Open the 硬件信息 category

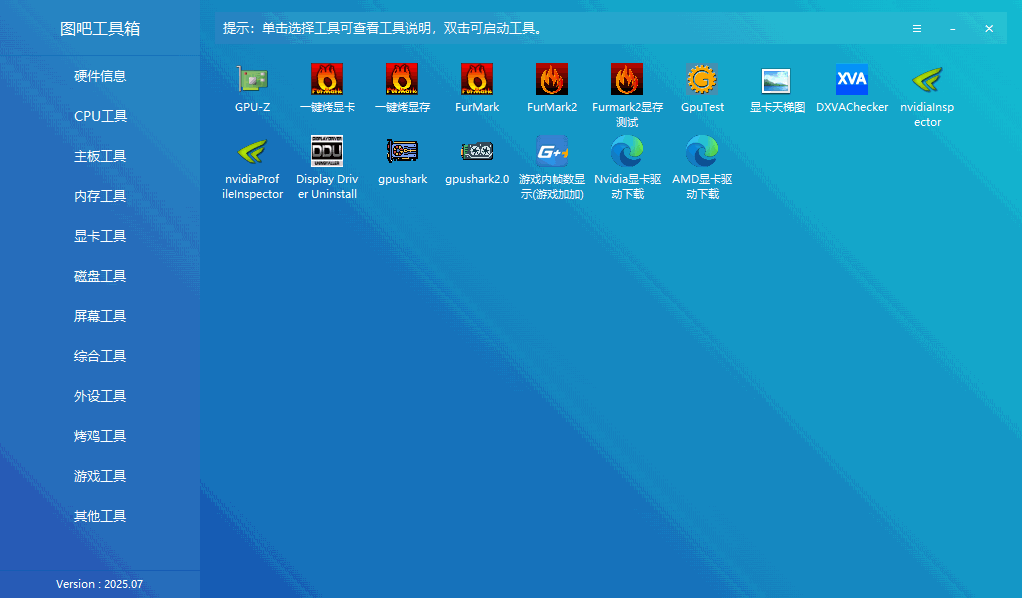click(100, 76)
